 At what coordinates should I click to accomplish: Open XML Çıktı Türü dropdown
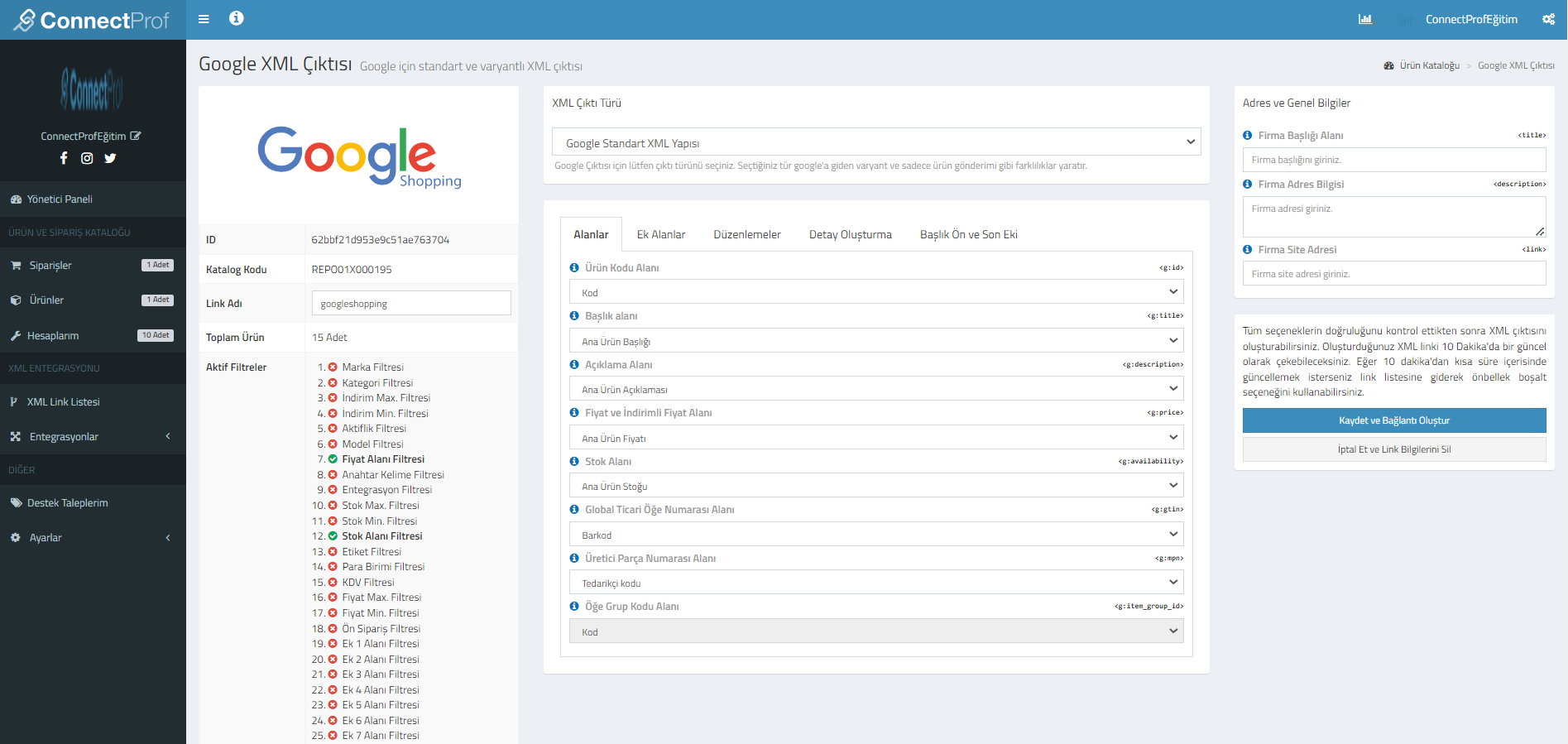(876, 142)
